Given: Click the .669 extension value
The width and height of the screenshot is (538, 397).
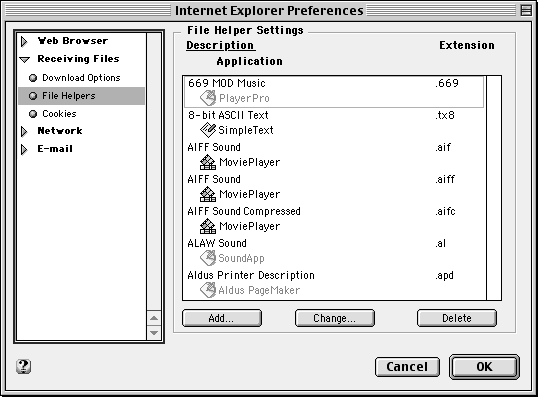Looking at the screenshot, I should pyautogui.click(x=447, y=83).
